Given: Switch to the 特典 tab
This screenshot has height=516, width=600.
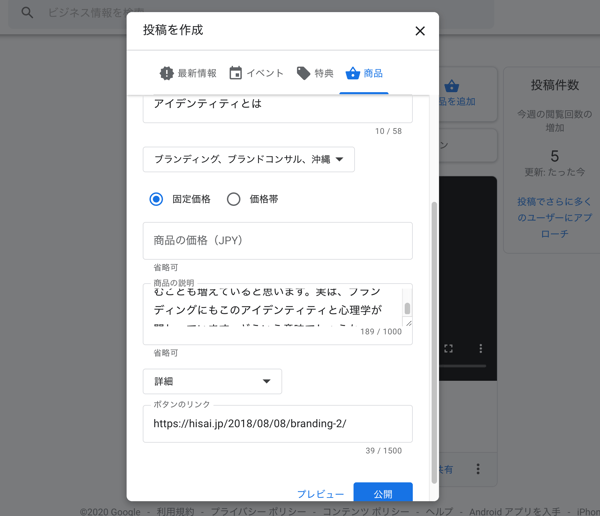Looking at the screenshot, I should (315, 73).
